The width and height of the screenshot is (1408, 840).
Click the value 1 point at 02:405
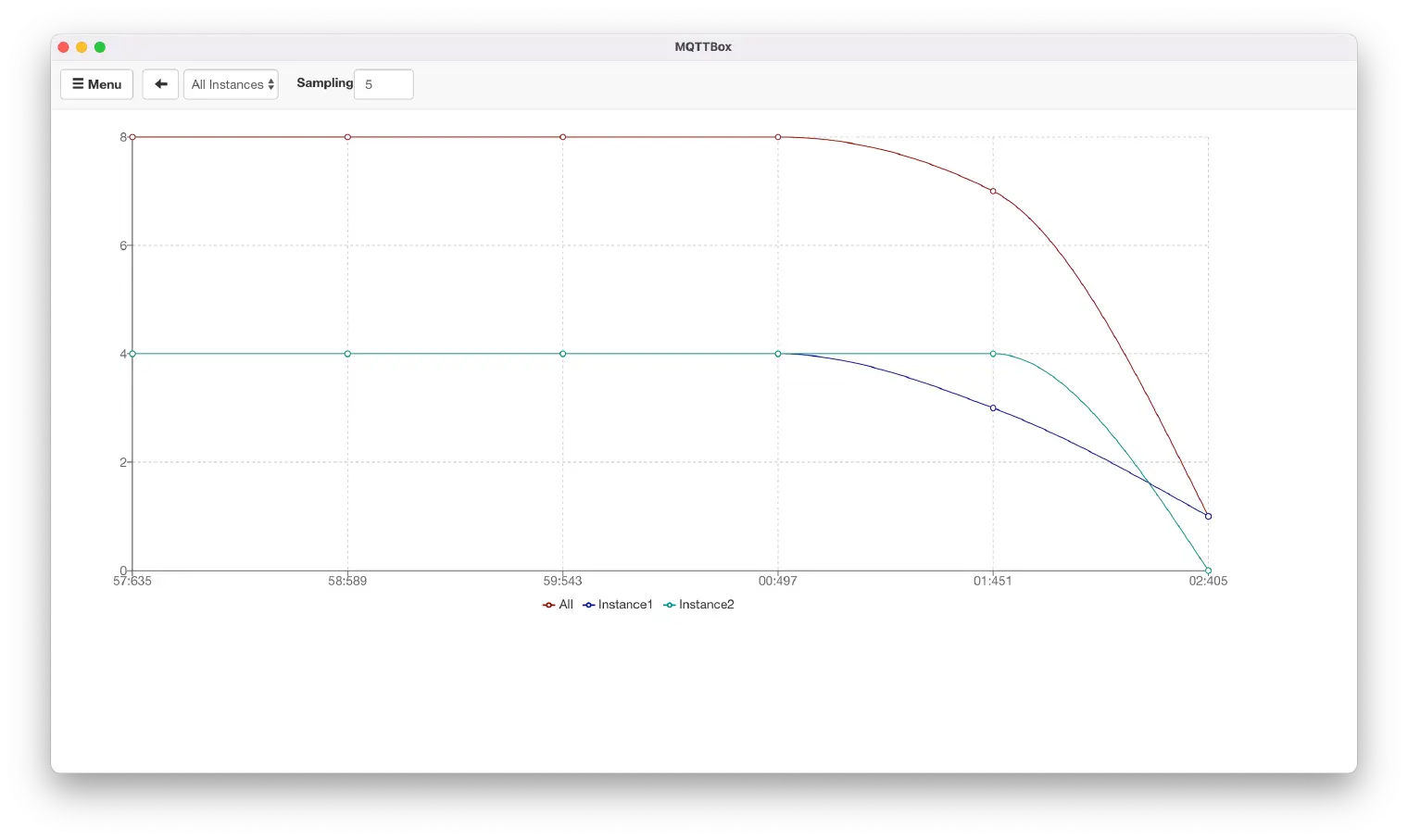pyautogui.click(x=1208, y=517)
